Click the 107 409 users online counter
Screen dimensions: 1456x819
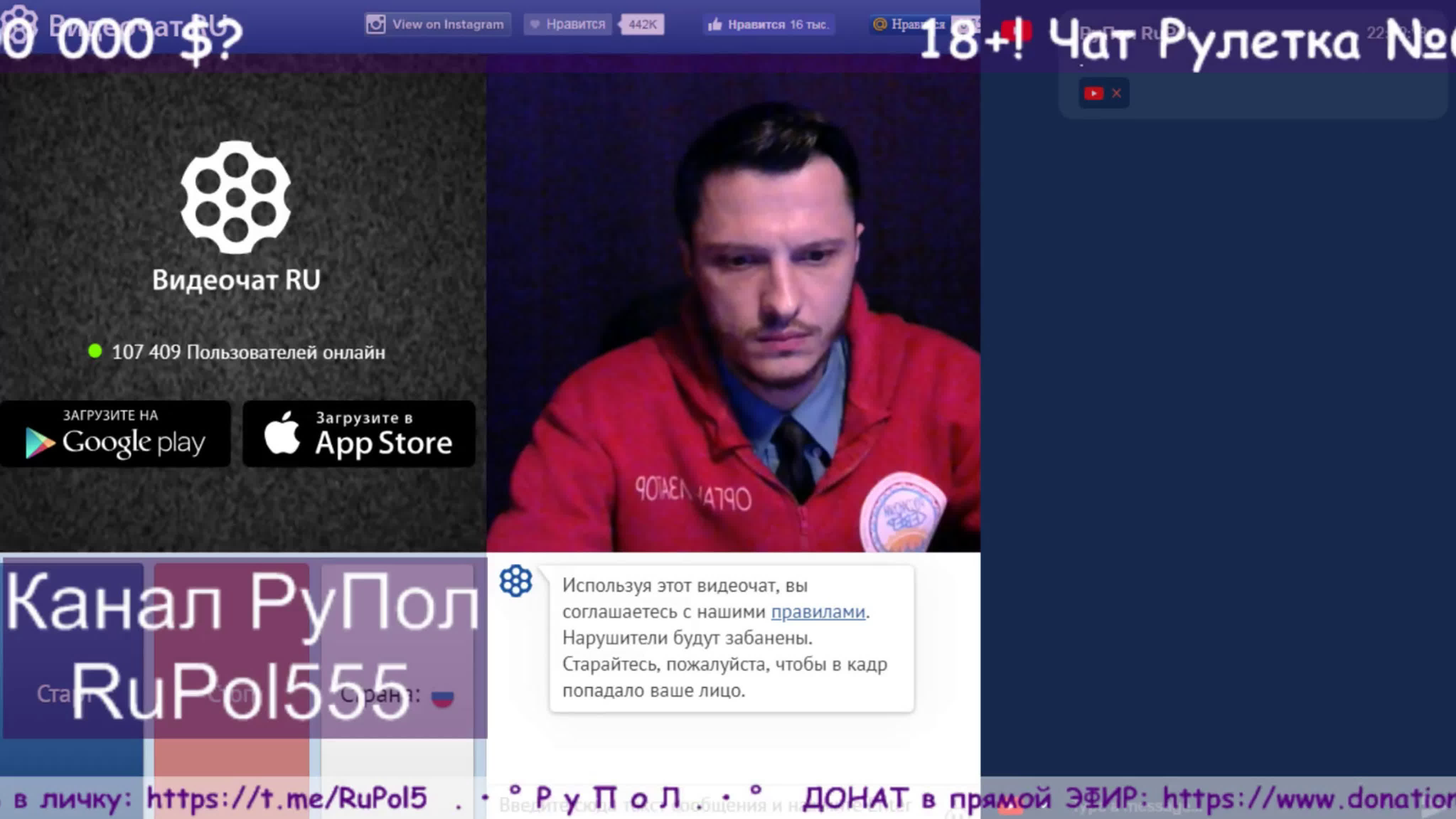click(x=249, y=352)
